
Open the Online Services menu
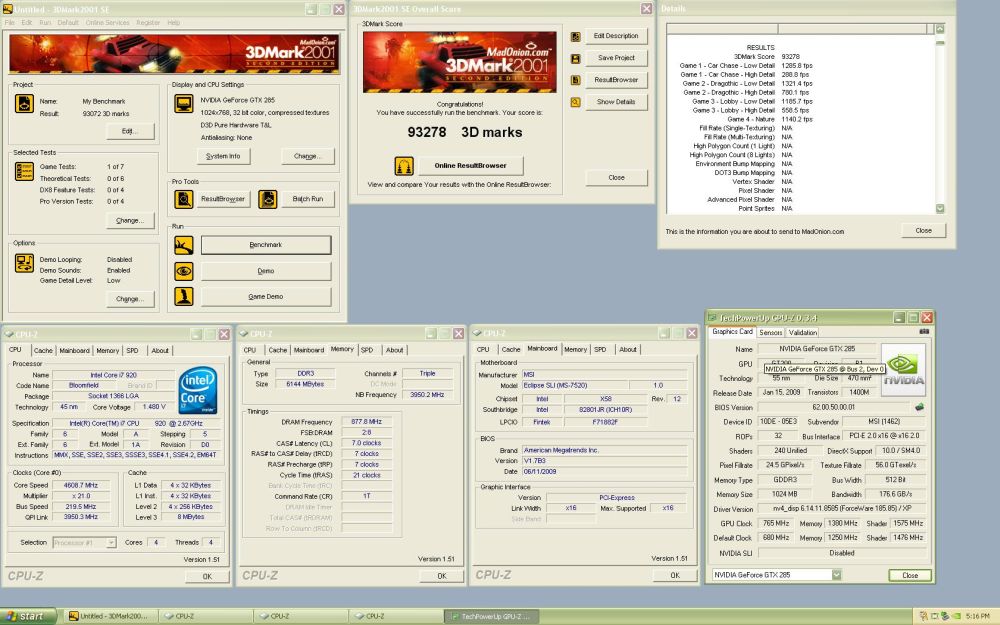coord(107,22)
